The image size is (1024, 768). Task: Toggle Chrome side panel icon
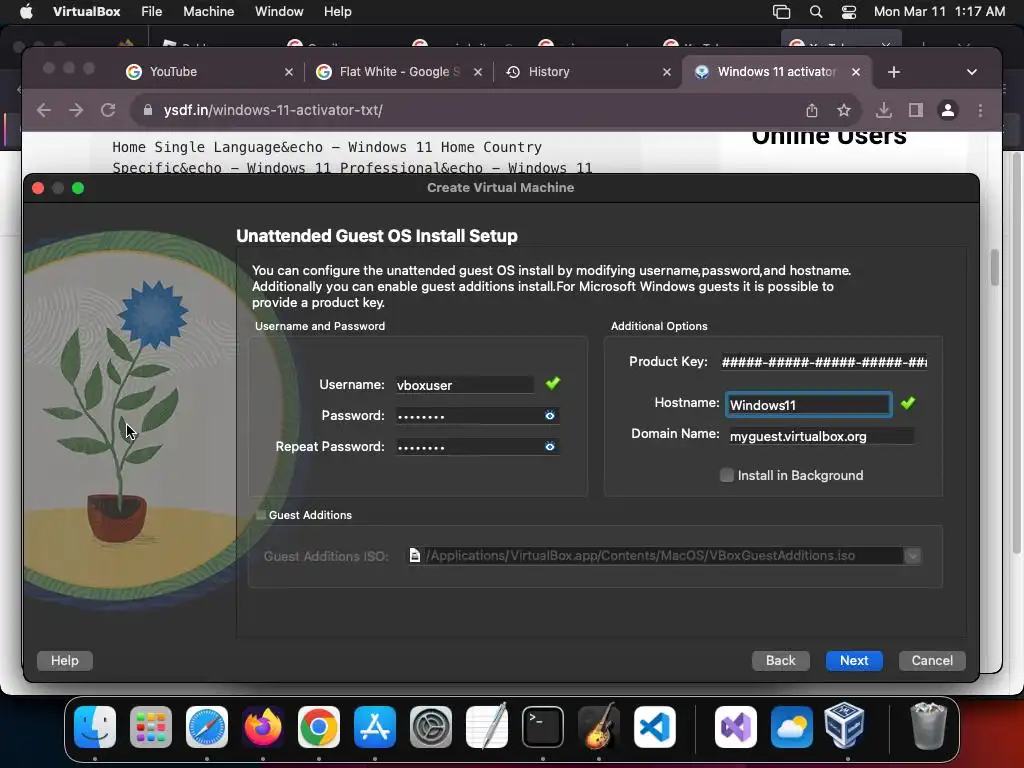(x=916, y=110)
